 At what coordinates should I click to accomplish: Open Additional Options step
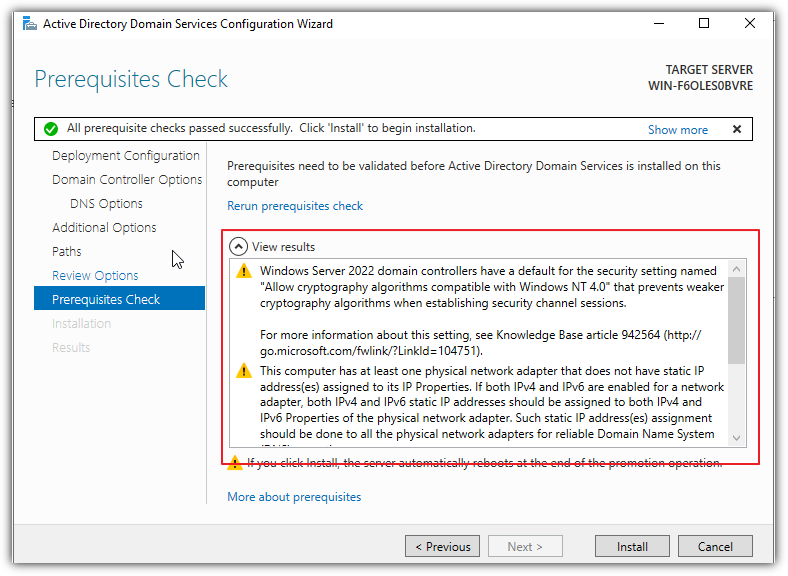[x=104, y=228]
